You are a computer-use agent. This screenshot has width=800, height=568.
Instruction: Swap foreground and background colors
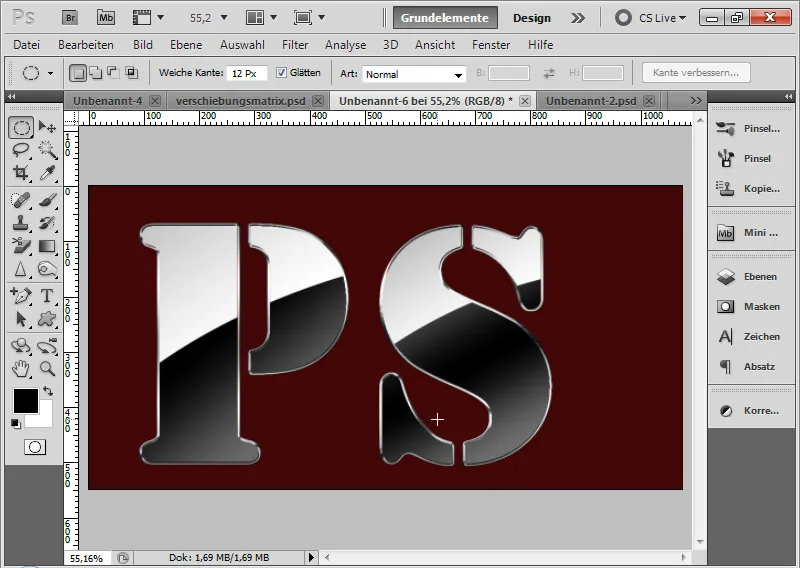pos(48,391)
